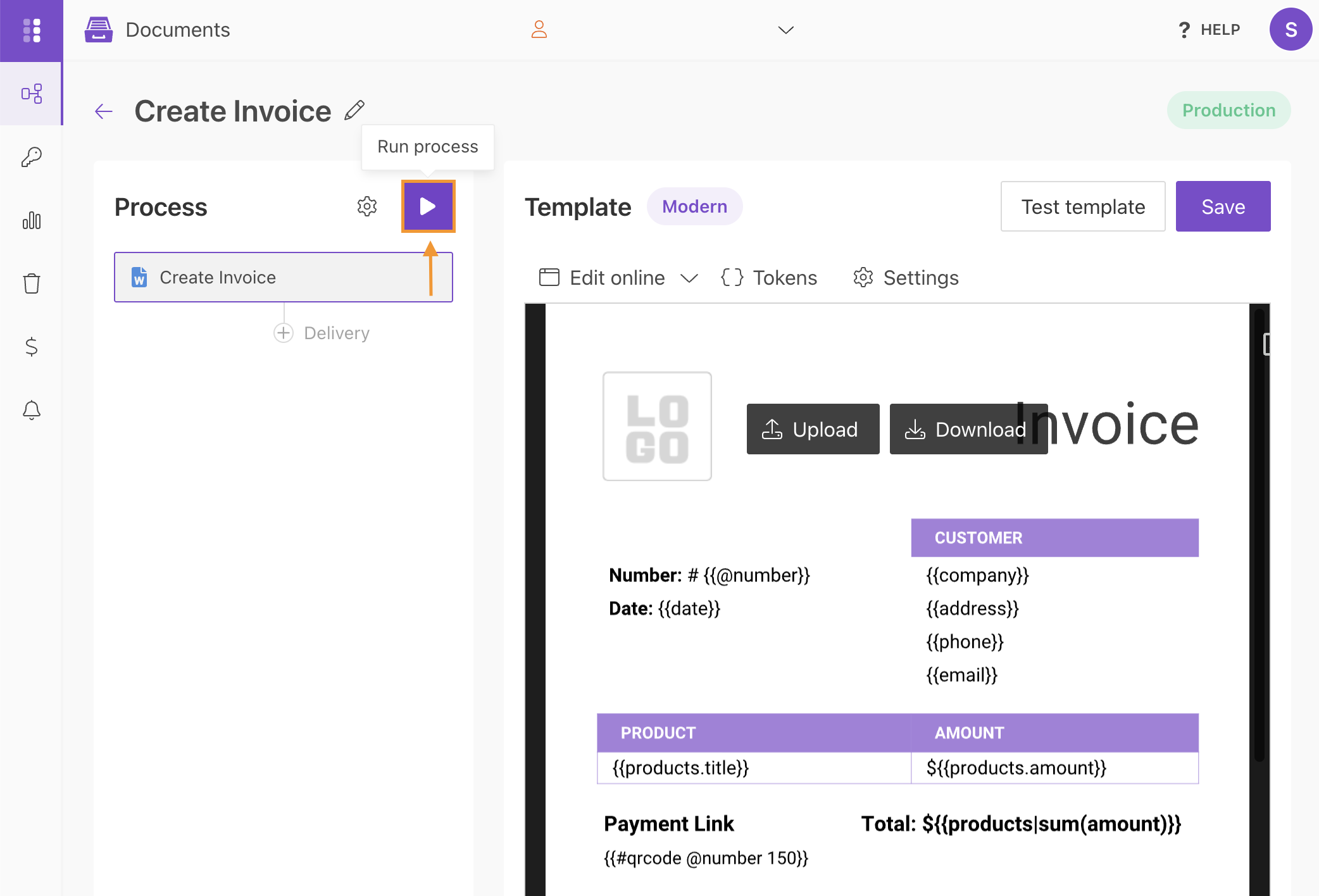Select the Create Invoice process step
Screen dimensions: 1319x896
[283, 277]
